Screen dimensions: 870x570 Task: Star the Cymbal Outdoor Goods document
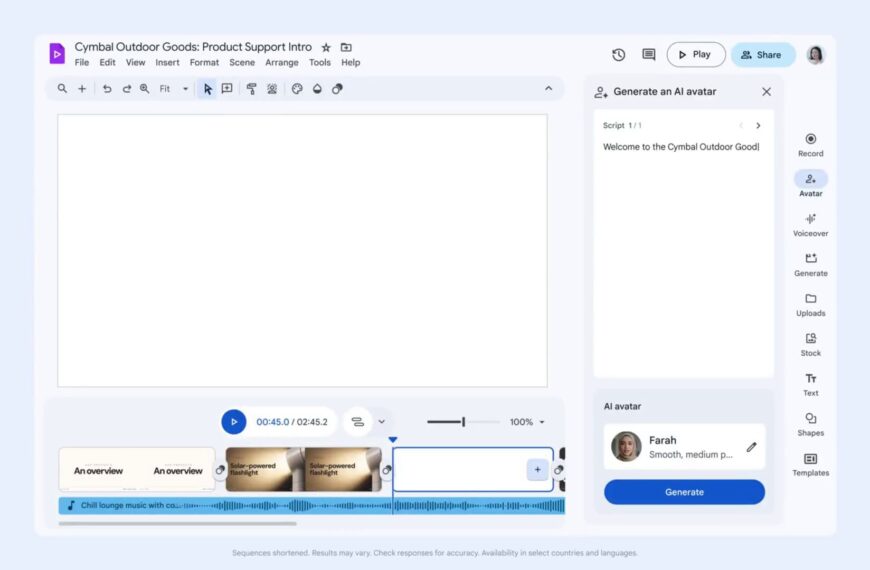click(326, 47)
